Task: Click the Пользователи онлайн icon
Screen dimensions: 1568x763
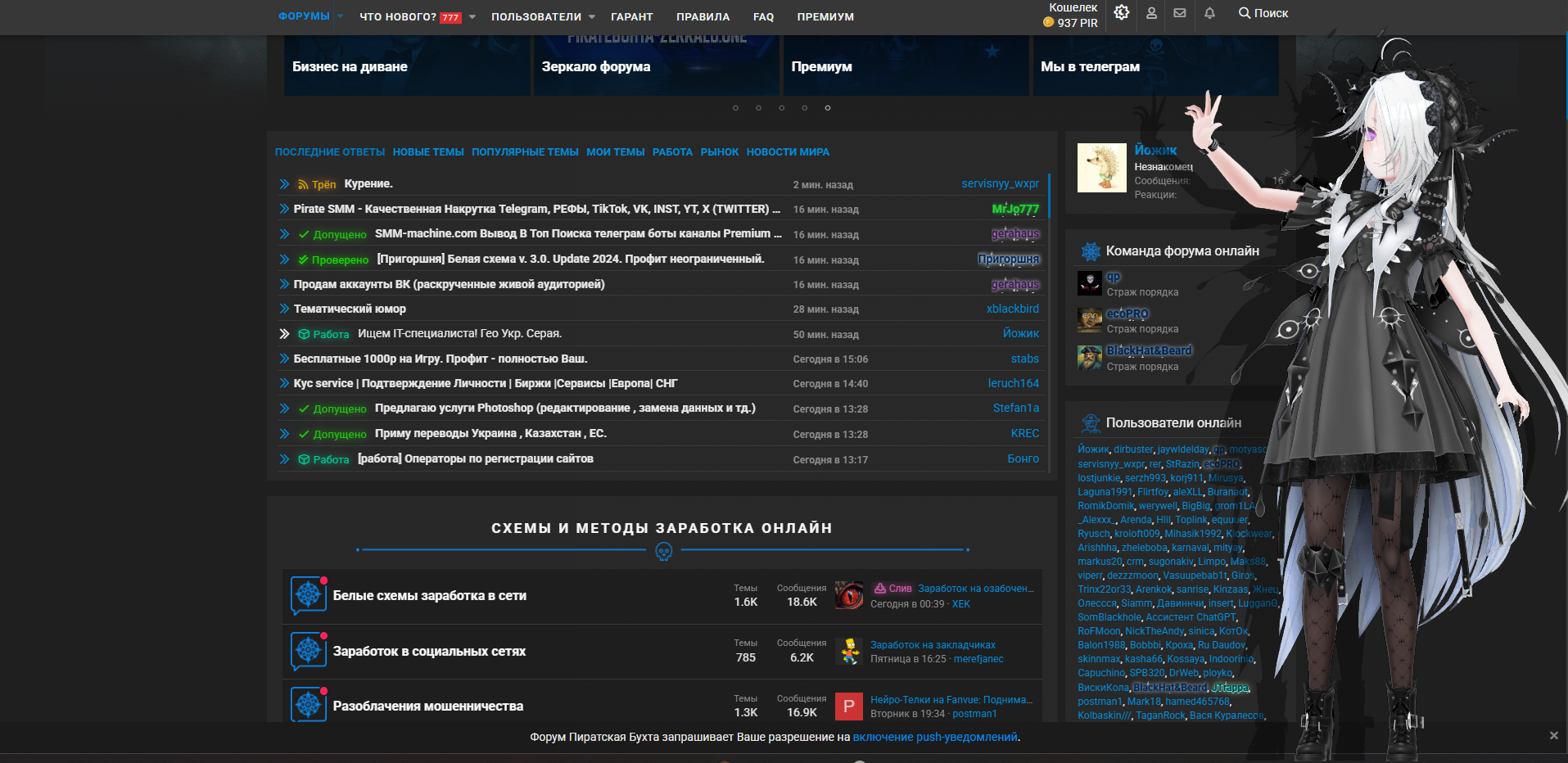Action: (x=1091, y=423)
